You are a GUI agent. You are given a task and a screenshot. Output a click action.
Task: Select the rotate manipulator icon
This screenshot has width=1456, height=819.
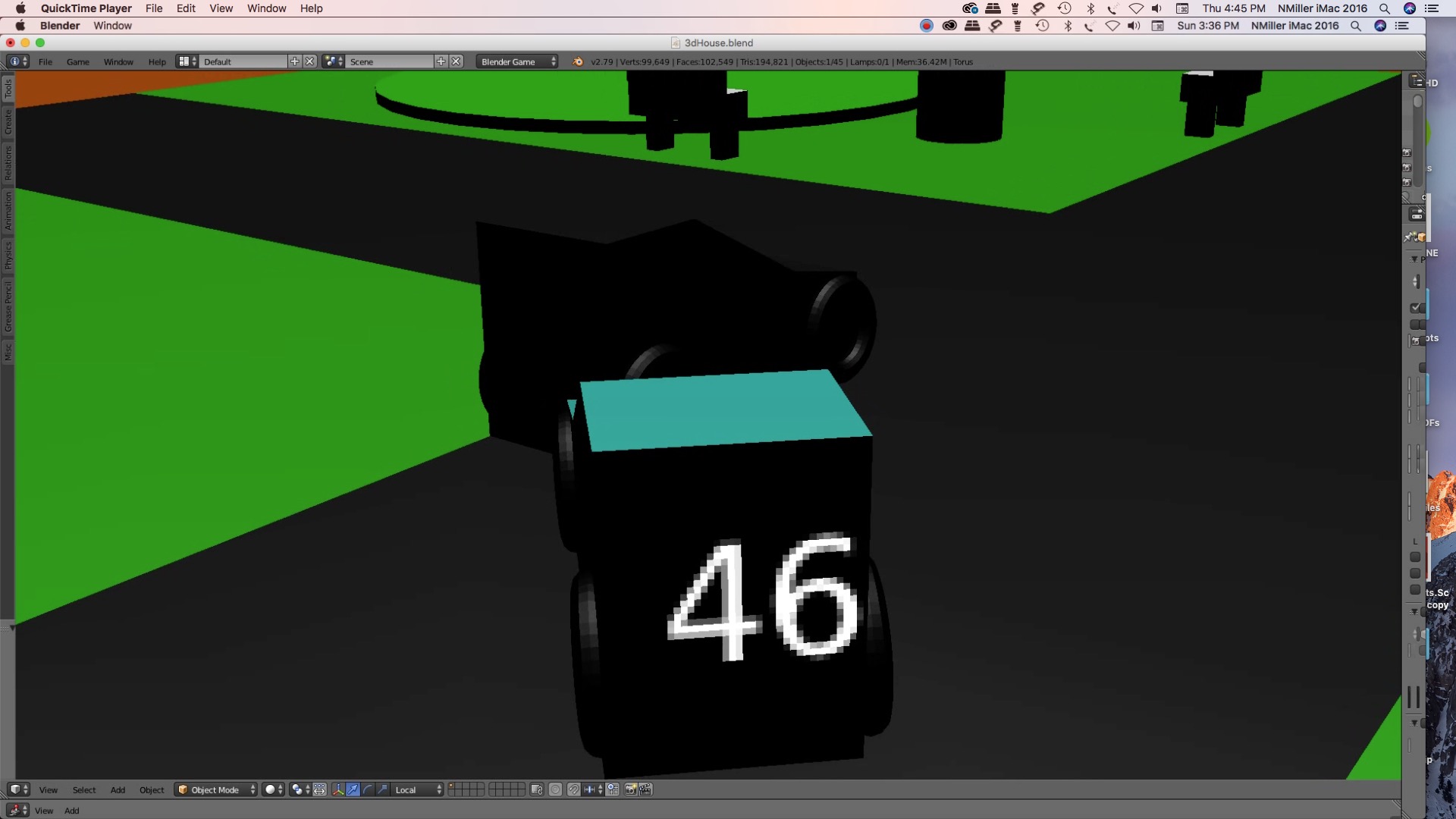(x=368, y=789)
